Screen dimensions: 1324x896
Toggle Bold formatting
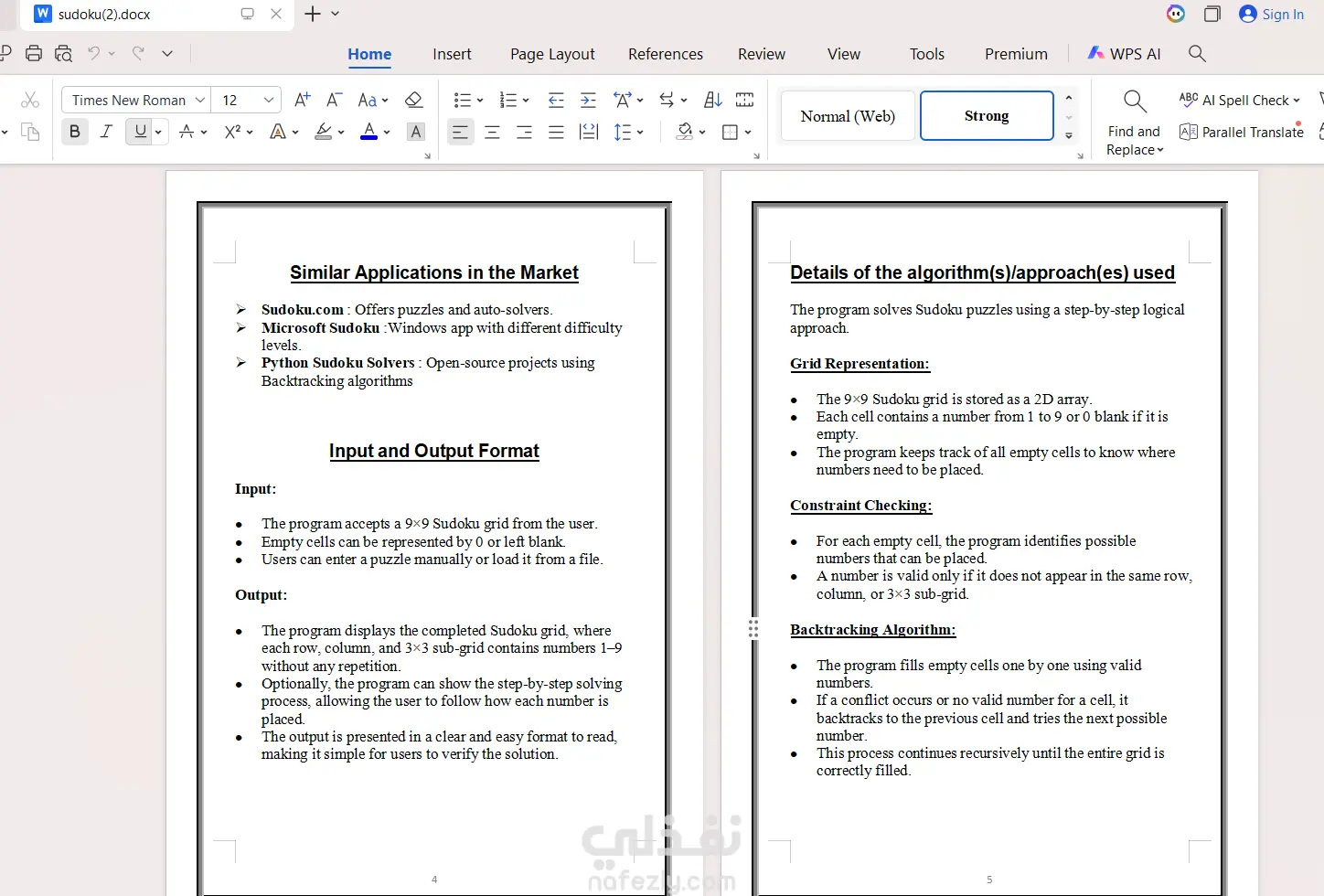[x=75, y=132]
